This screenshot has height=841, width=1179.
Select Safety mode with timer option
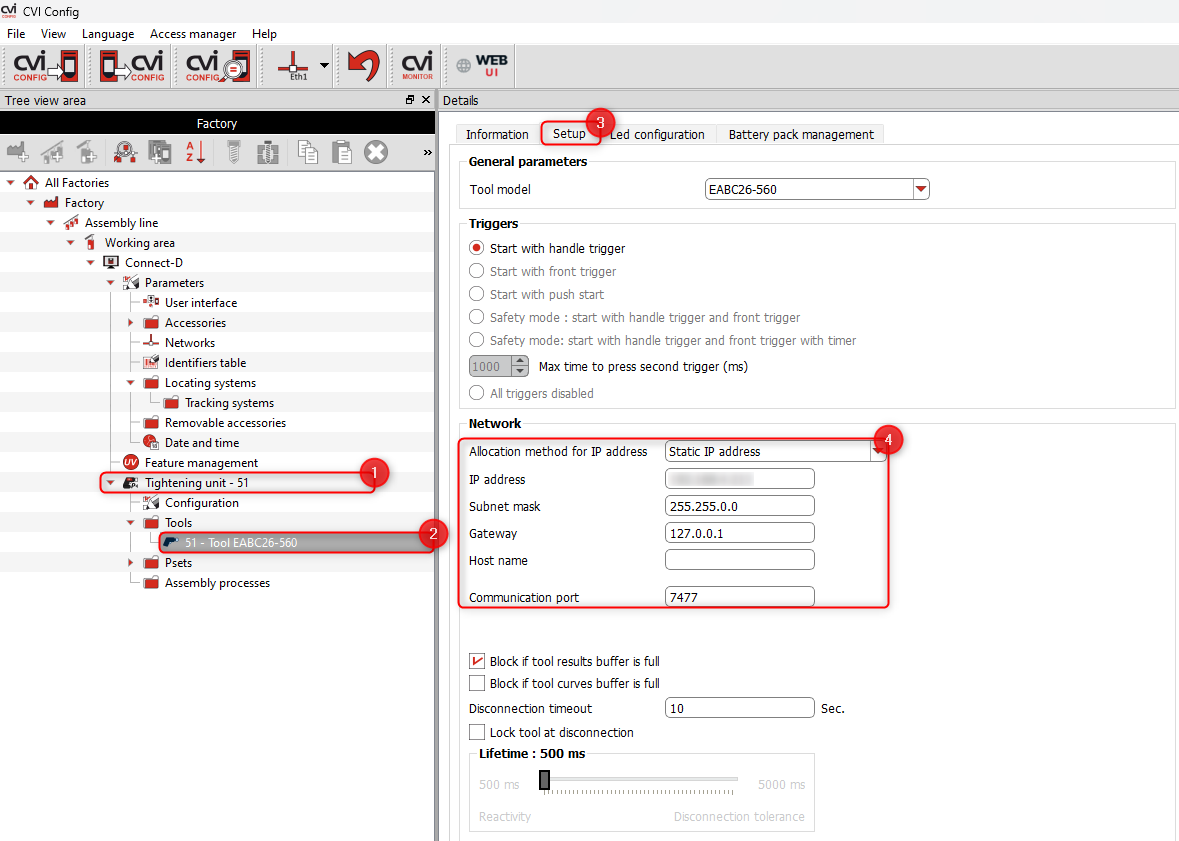tap(477, 339)
